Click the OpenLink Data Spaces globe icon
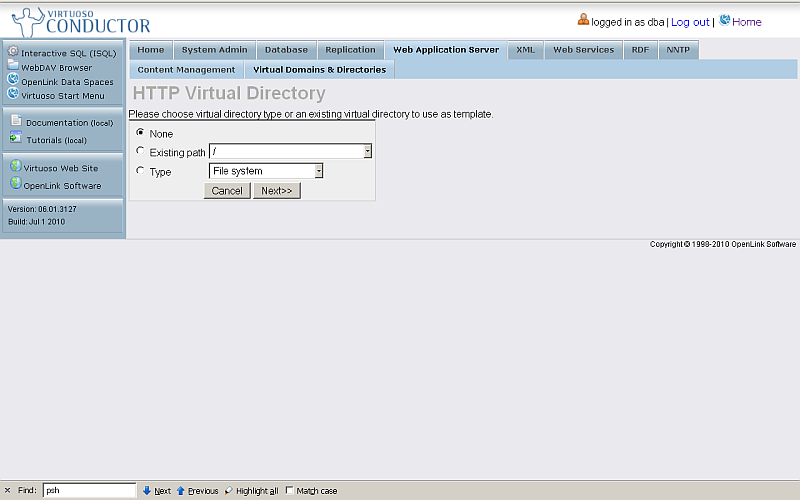Viewport: 800px width, 500px height. pyautogui.click(x=13, y=79)
